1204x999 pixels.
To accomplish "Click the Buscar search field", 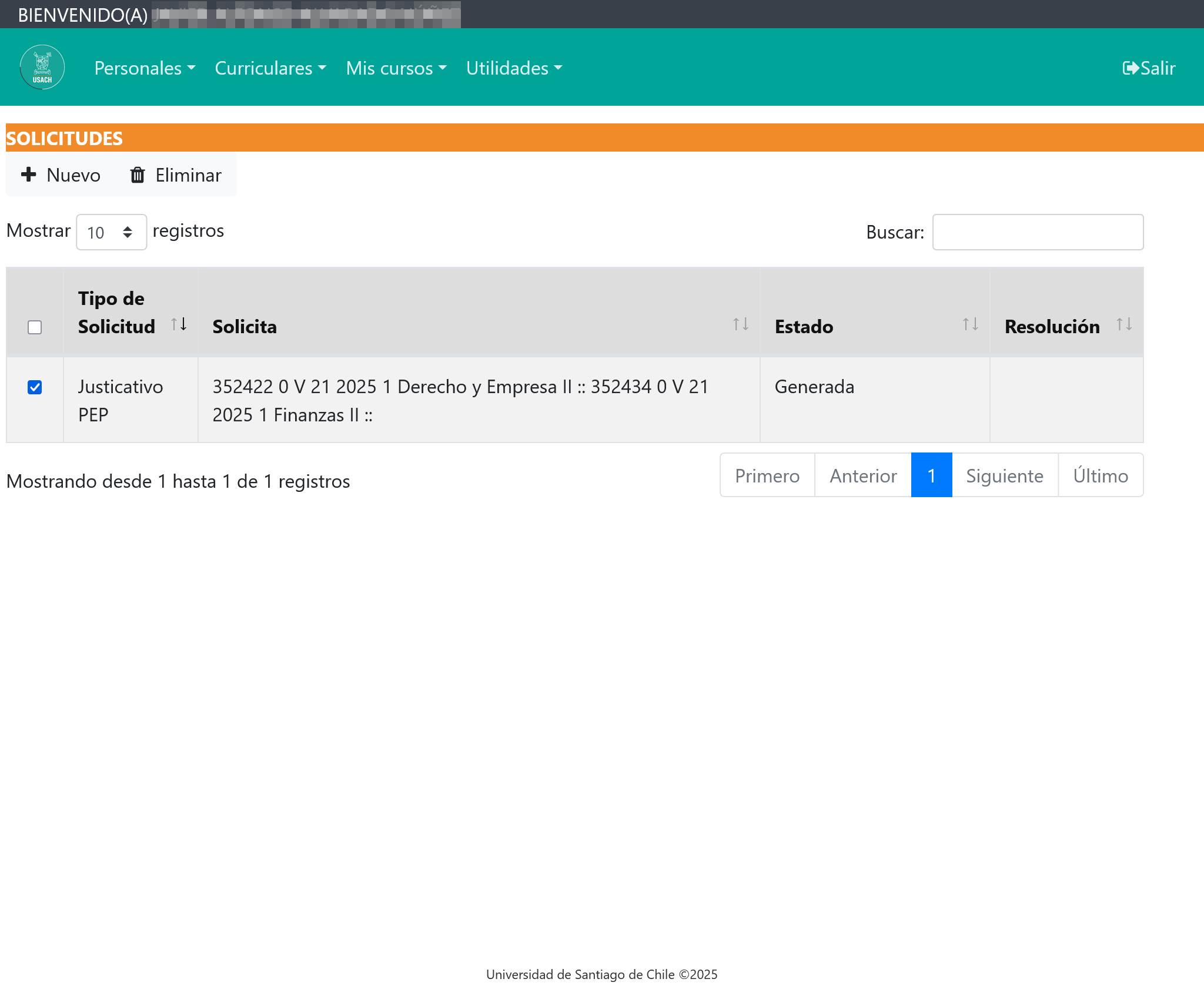I will (1038, 232).
